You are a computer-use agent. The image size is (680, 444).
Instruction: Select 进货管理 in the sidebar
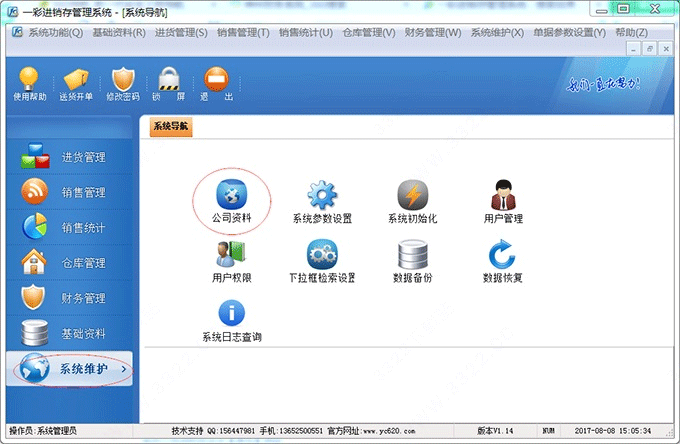(x=69, y=157)
